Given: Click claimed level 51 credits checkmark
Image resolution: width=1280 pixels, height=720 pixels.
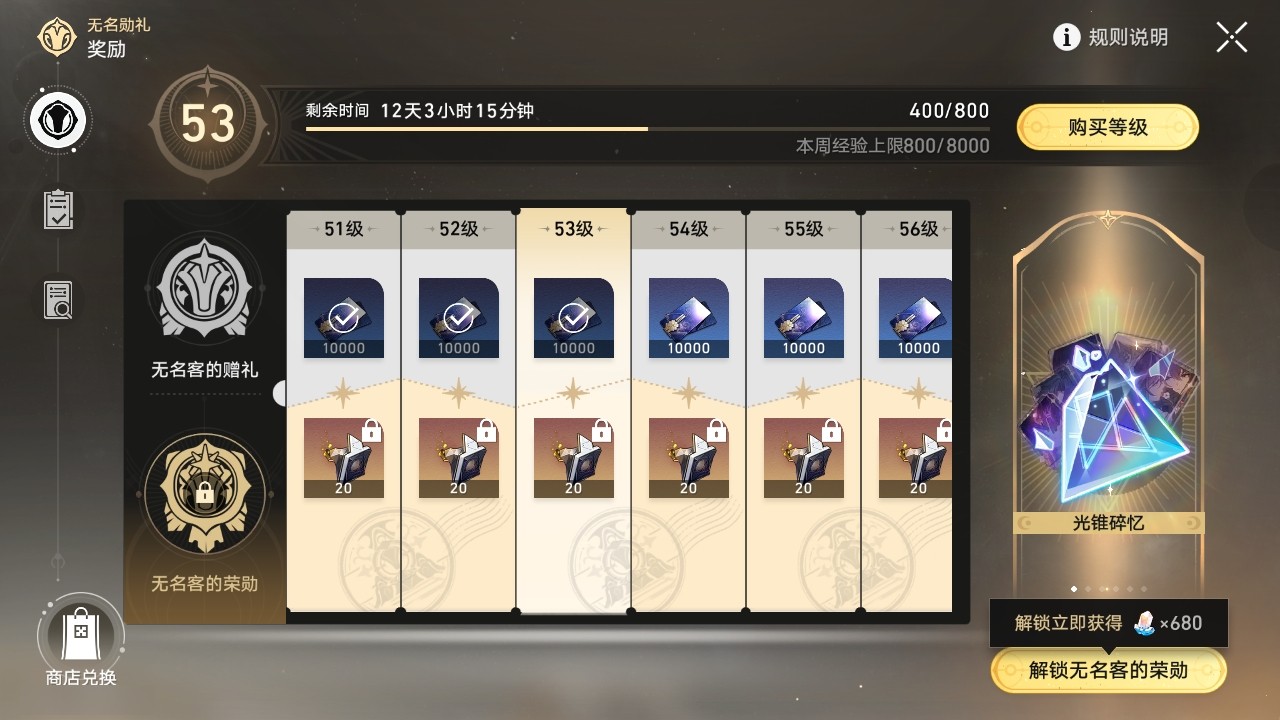Looking at the screenshot, I should coord(344,318).
